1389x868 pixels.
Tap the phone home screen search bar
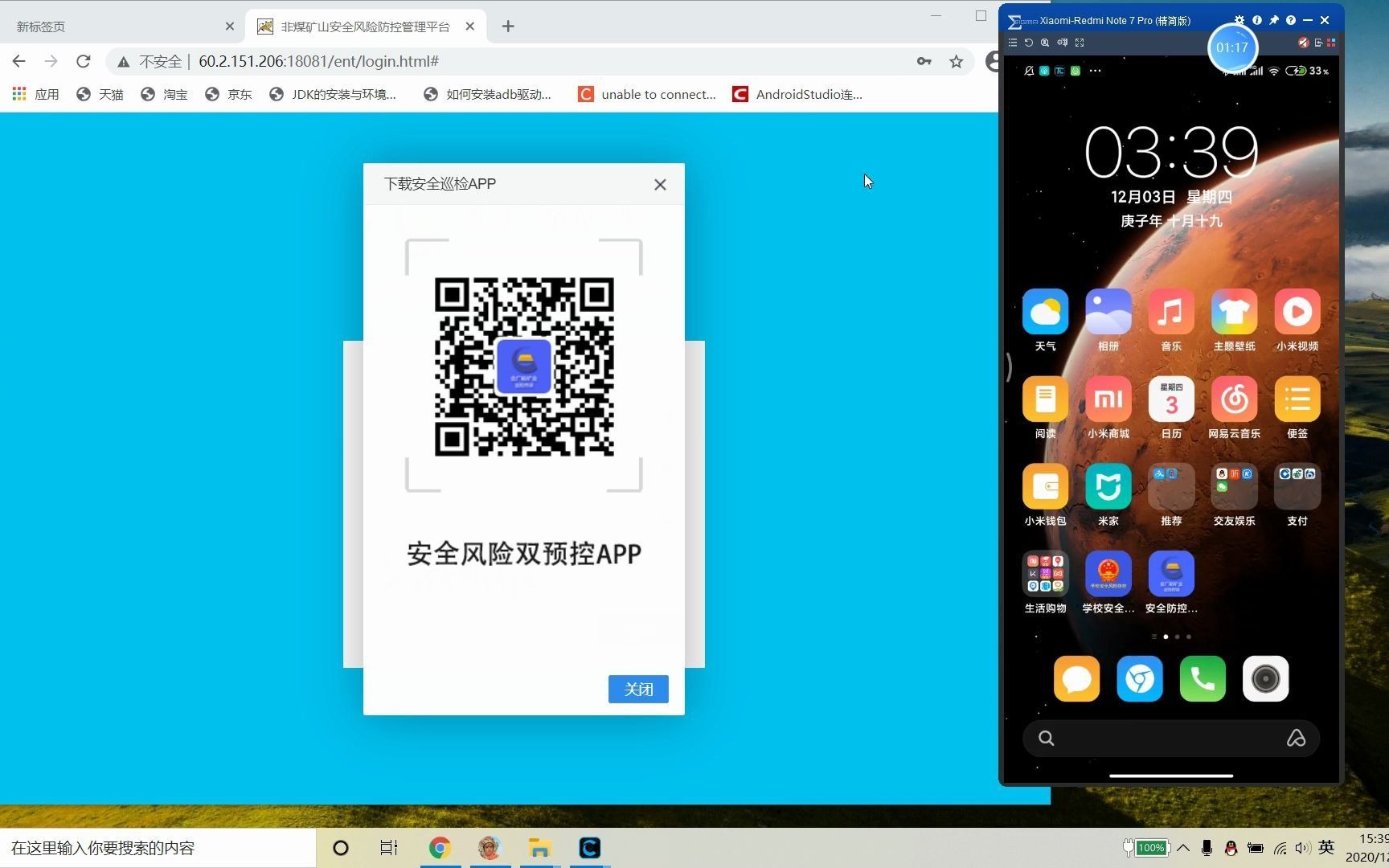point(1170,738)
